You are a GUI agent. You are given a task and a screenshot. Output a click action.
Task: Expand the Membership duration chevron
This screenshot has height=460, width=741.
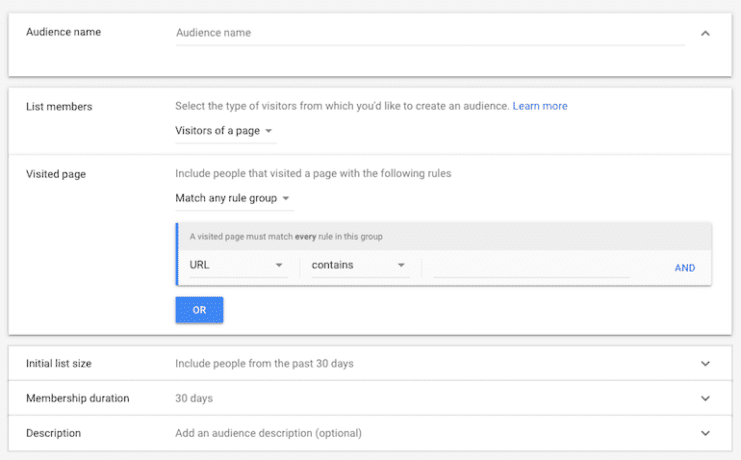(x=705, y=398)
